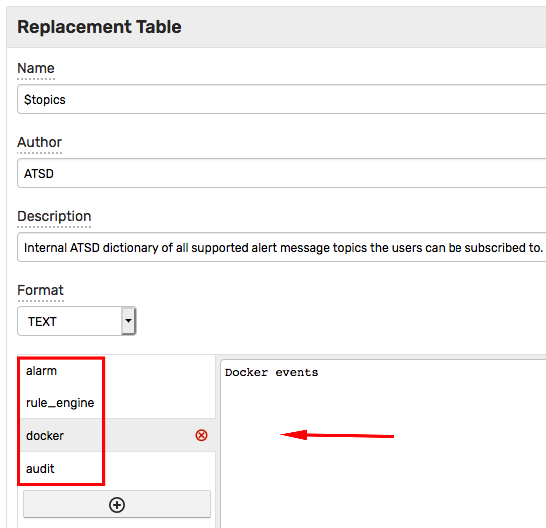Click into the Author field containing ATSD
This screenshot has height=528, width=546.
(281, 173)
